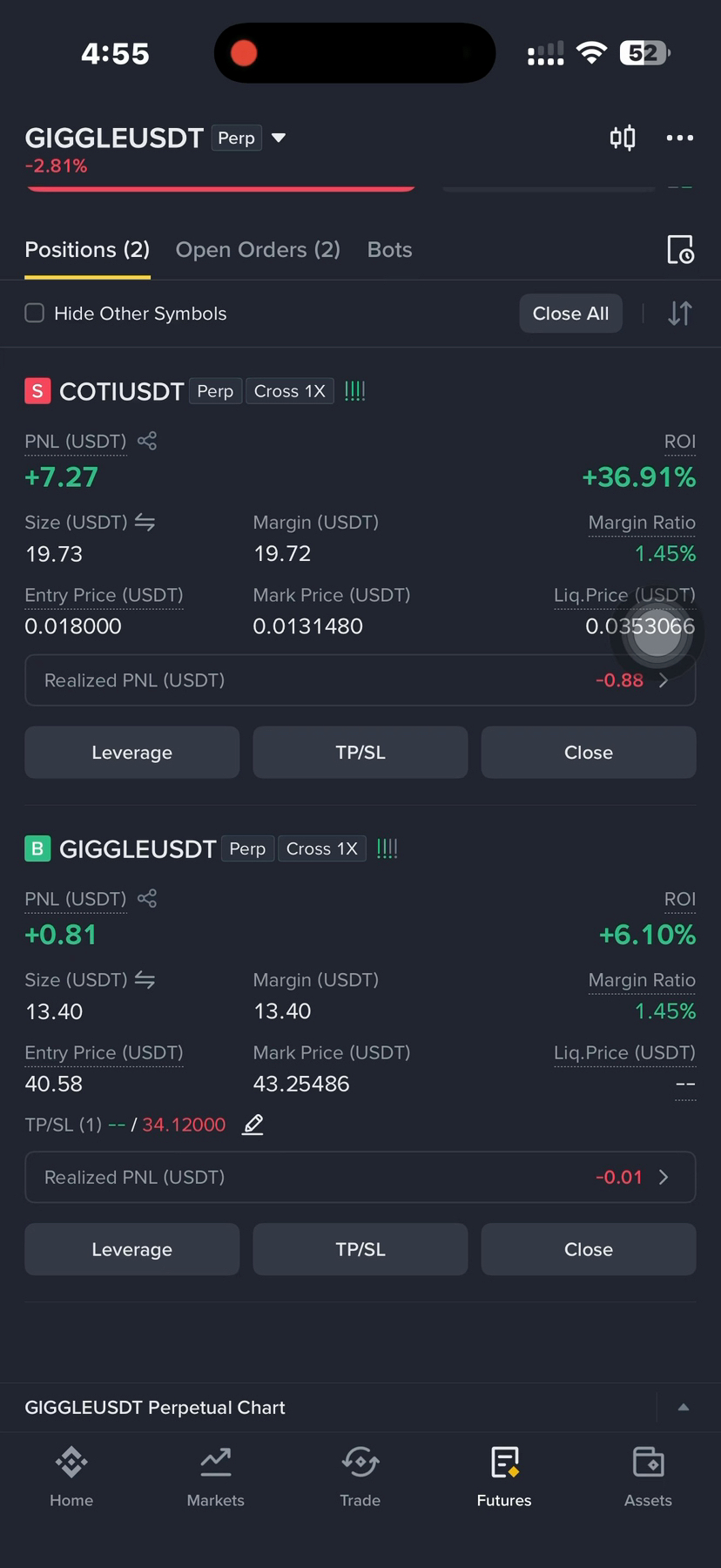Enable the Hide Other Symbols checkbox
Screen dimensions: 721x1568
[35, 314]
